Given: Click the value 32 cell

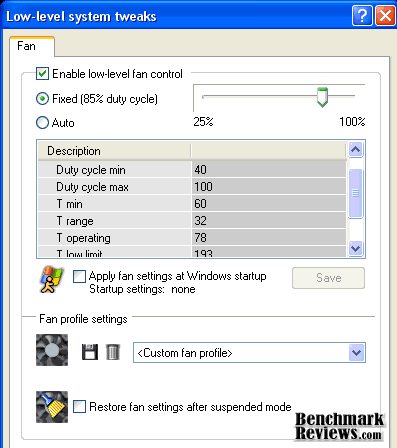Looking at the screenshot, I should click(269, 221).
